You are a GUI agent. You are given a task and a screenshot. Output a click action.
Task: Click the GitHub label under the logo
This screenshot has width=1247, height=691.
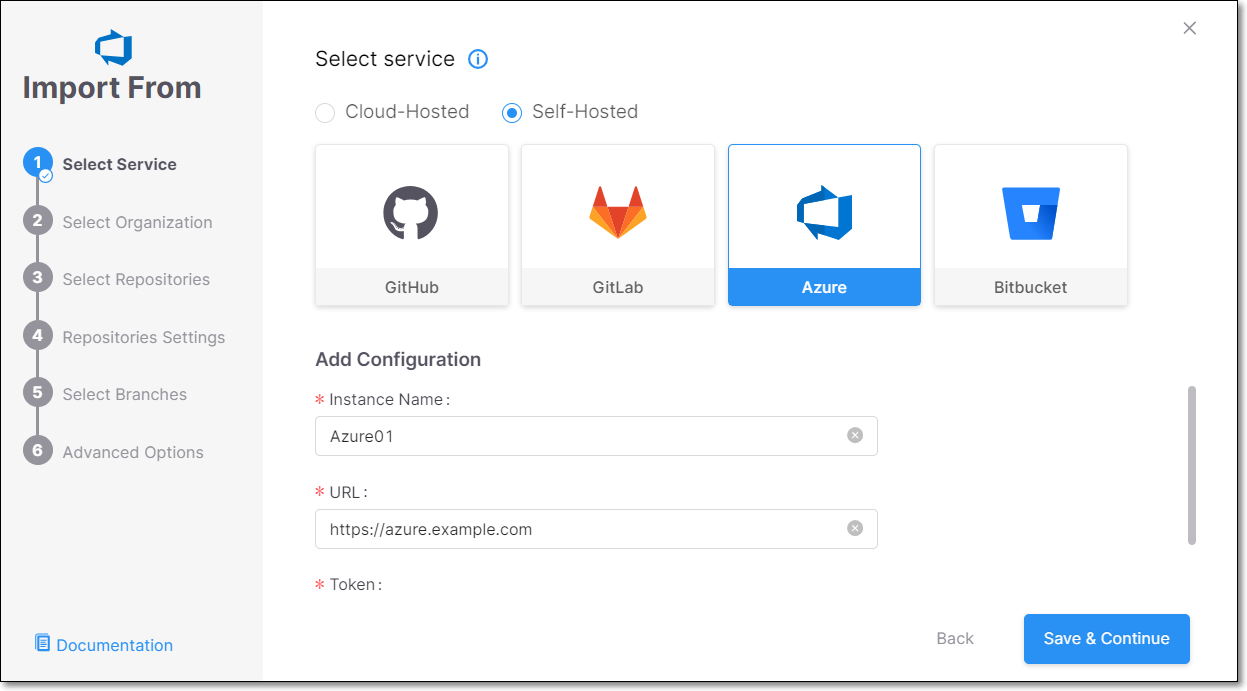pyautogui.click(x=412, y=287)
